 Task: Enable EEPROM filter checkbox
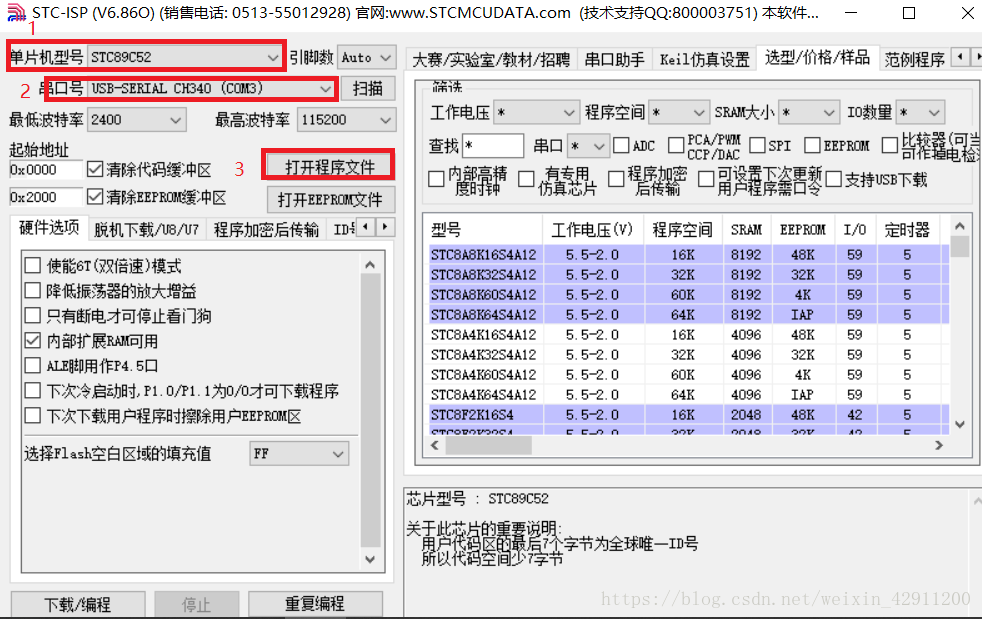click(x=812, y=145)
